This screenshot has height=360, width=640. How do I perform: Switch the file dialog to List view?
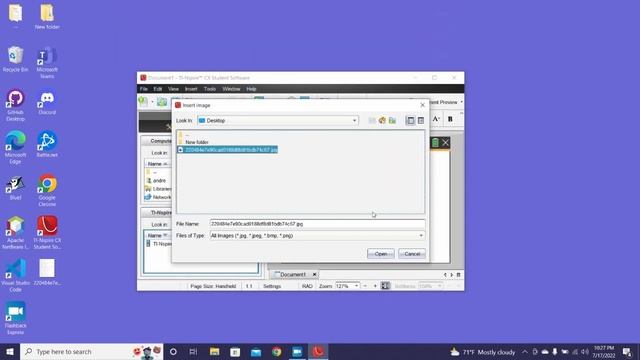click(x=410, y=120)
